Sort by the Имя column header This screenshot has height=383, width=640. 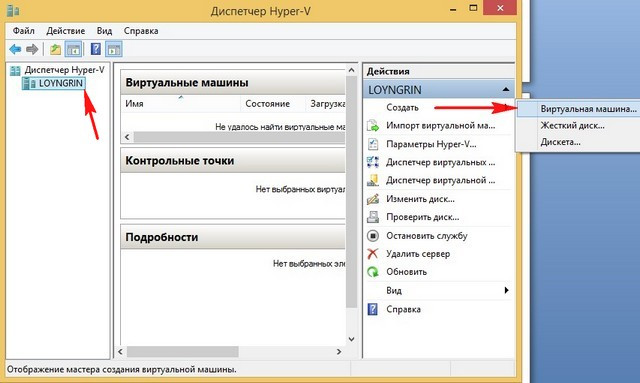180,104
